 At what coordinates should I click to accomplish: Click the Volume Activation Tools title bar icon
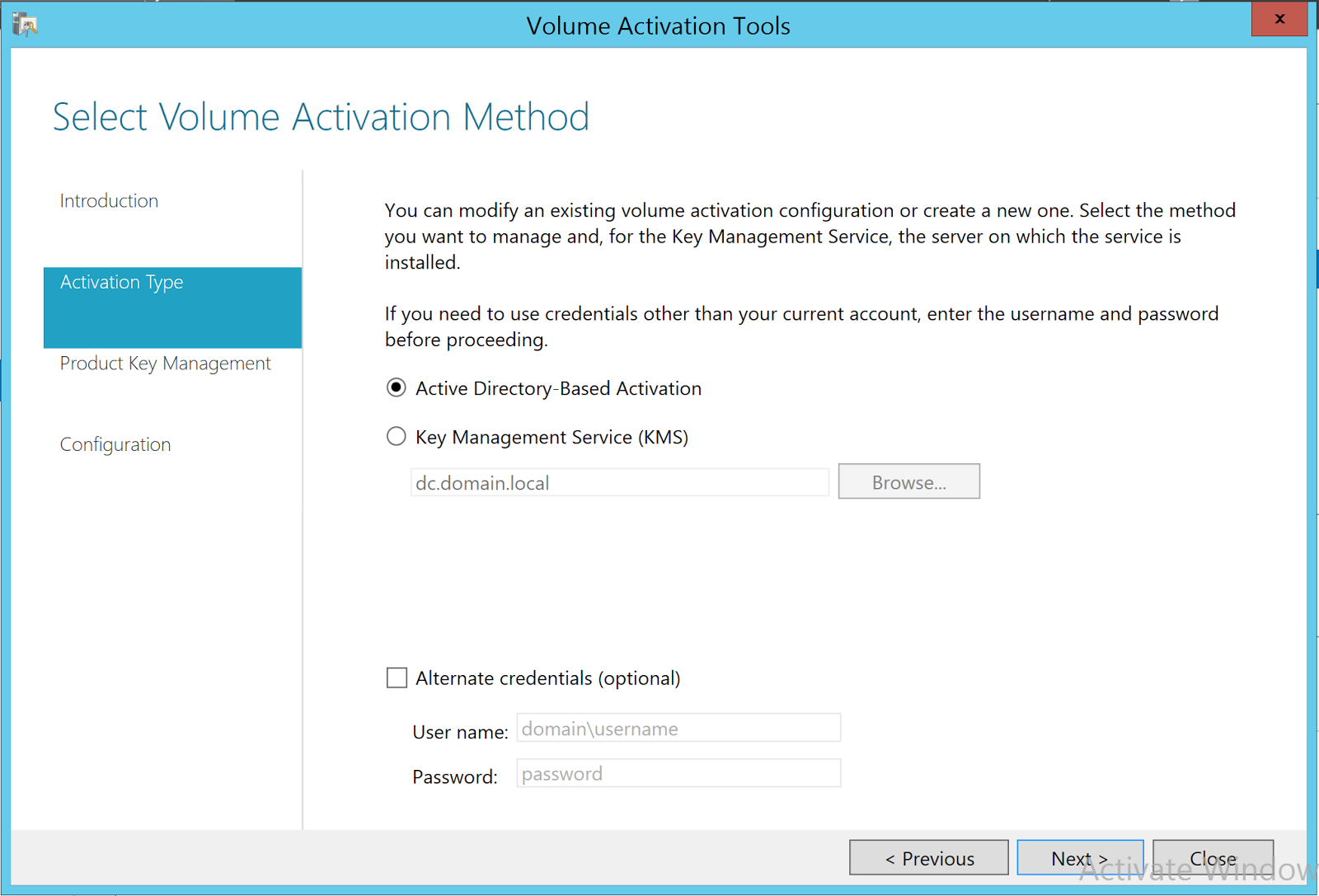pyautogui.click(x=25, y=23)
